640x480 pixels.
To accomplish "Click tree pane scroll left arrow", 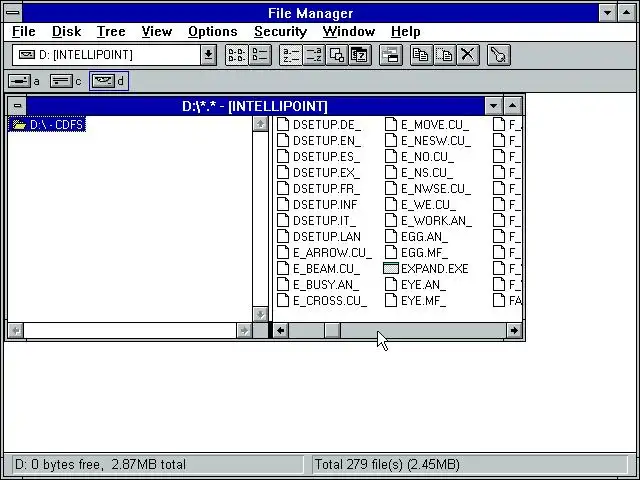I will [16, 330].
